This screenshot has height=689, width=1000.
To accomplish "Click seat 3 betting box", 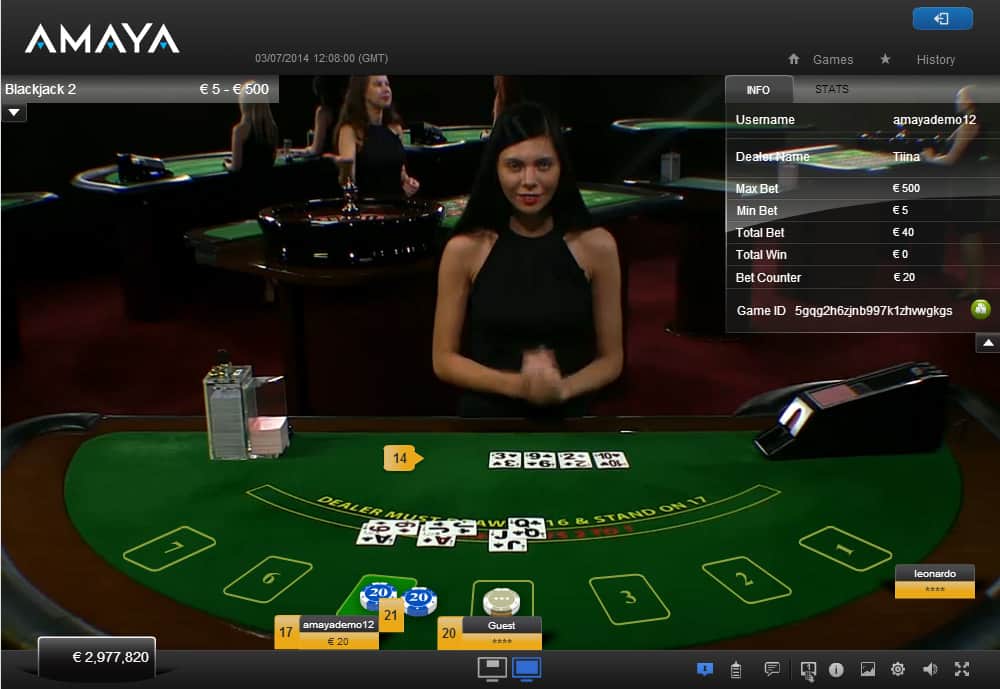I will click(x=629, y=598).
